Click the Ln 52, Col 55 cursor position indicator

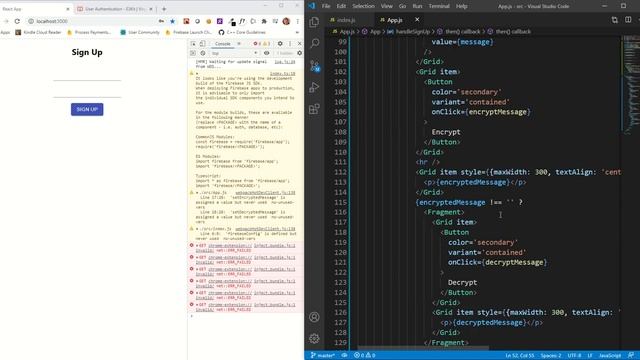click(520, 356)
